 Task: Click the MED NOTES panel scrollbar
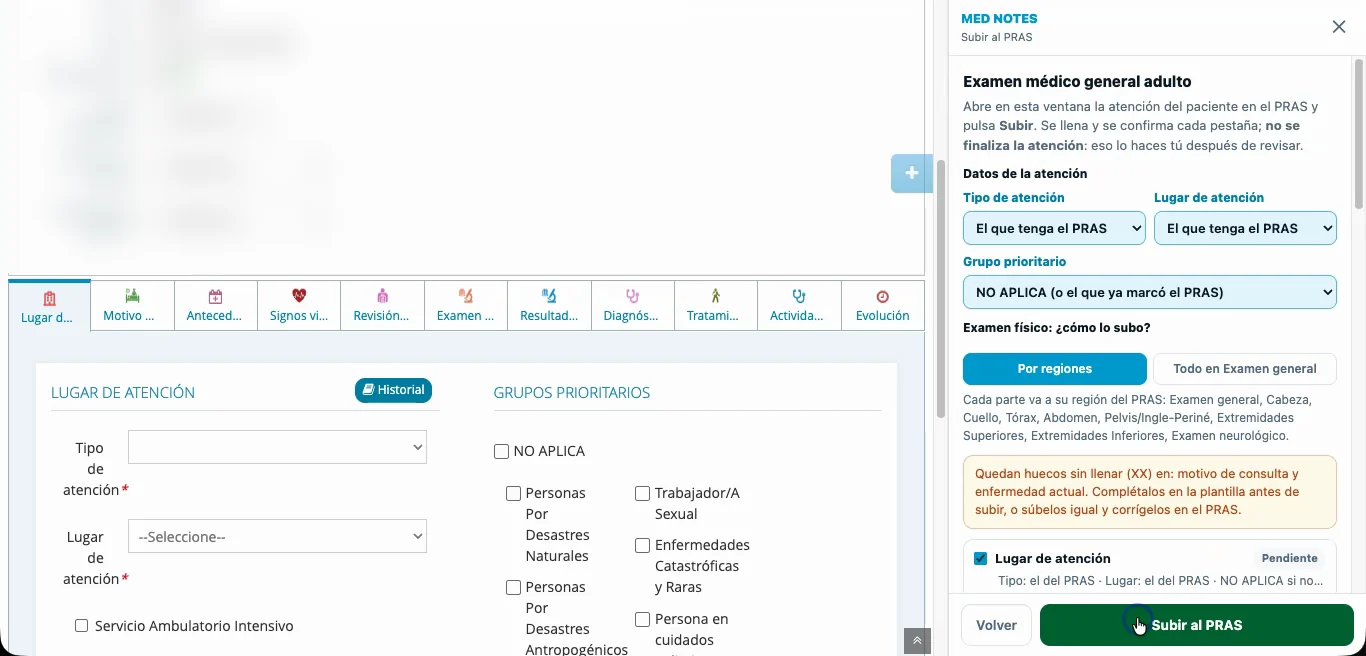click(x=1358, y=134)
